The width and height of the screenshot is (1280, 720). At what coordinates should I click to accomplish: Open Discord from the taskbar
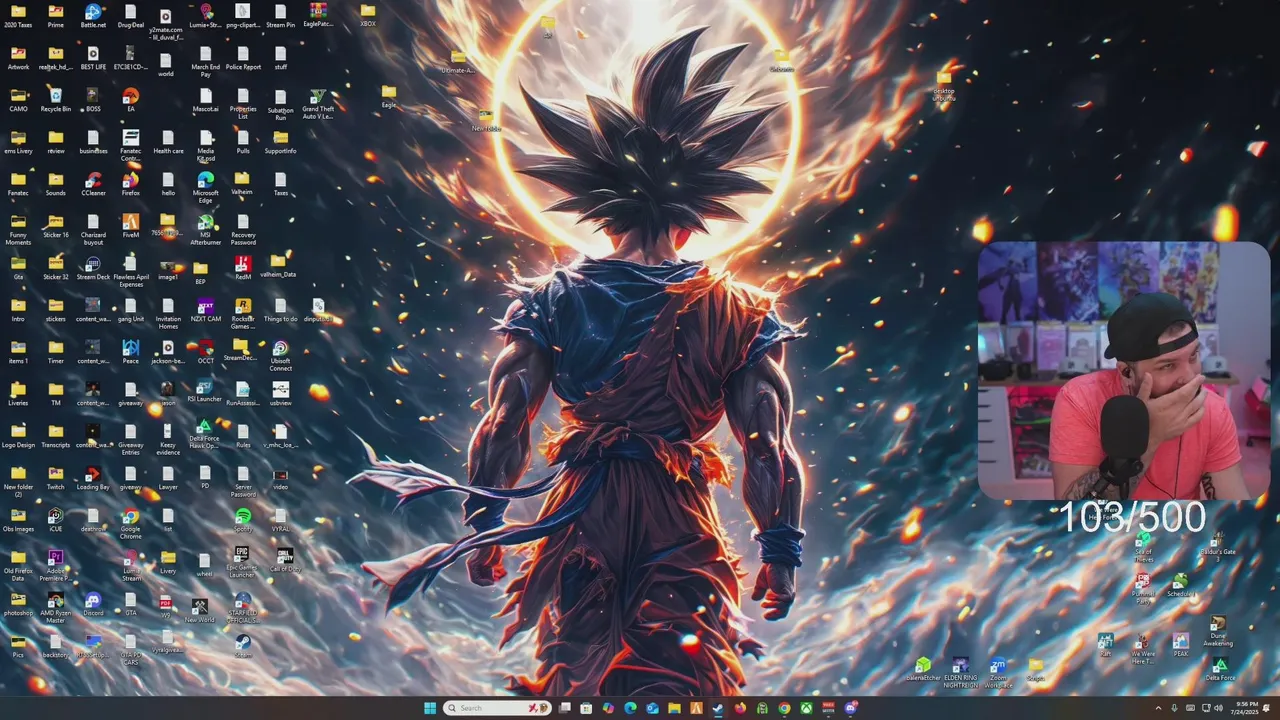pyautogui.click(x=850, y=708)
